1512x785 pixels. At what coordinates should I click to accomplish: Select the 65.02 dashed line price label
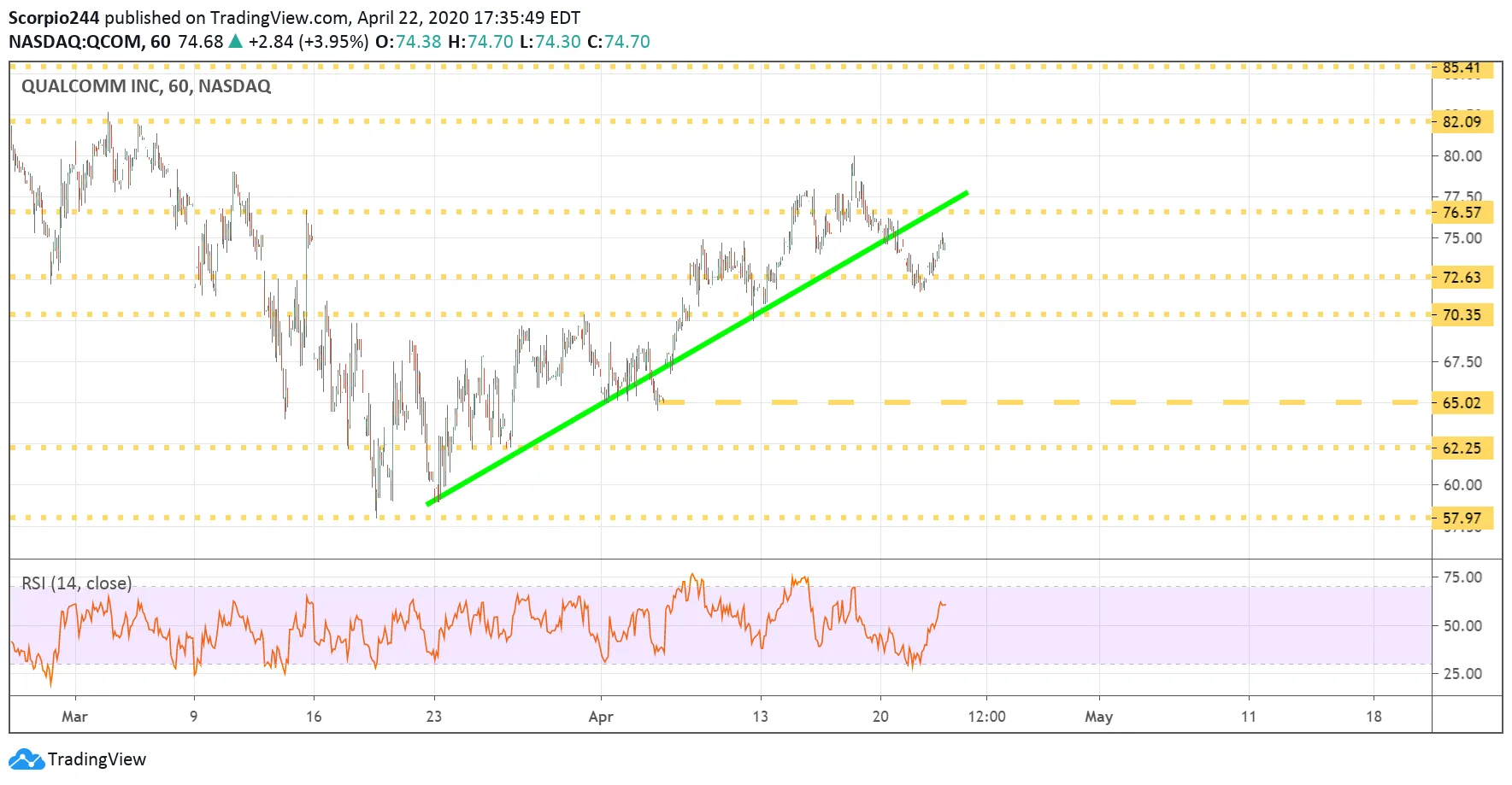coord(1463,402)
